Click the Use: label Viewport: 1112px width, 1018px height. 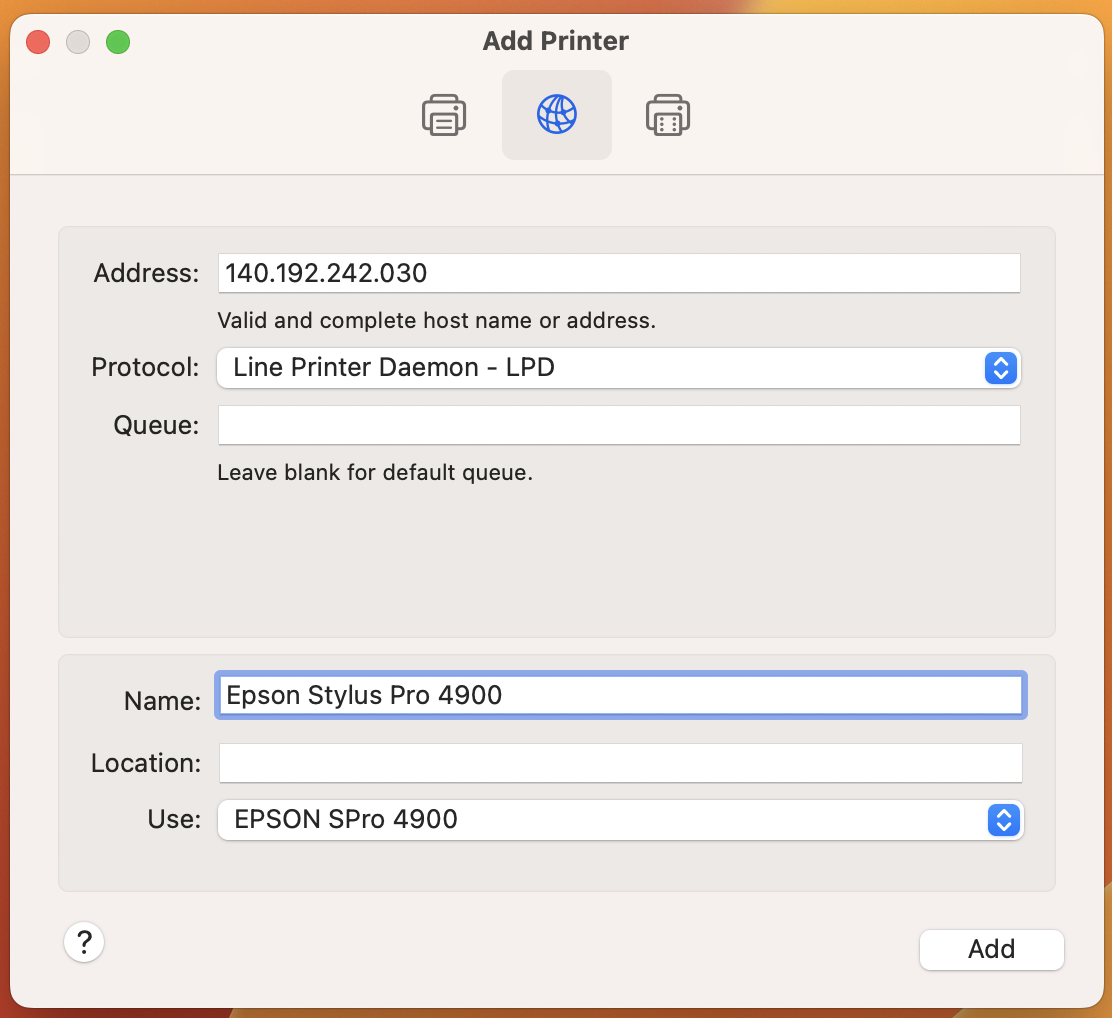(x=174, y=819)
